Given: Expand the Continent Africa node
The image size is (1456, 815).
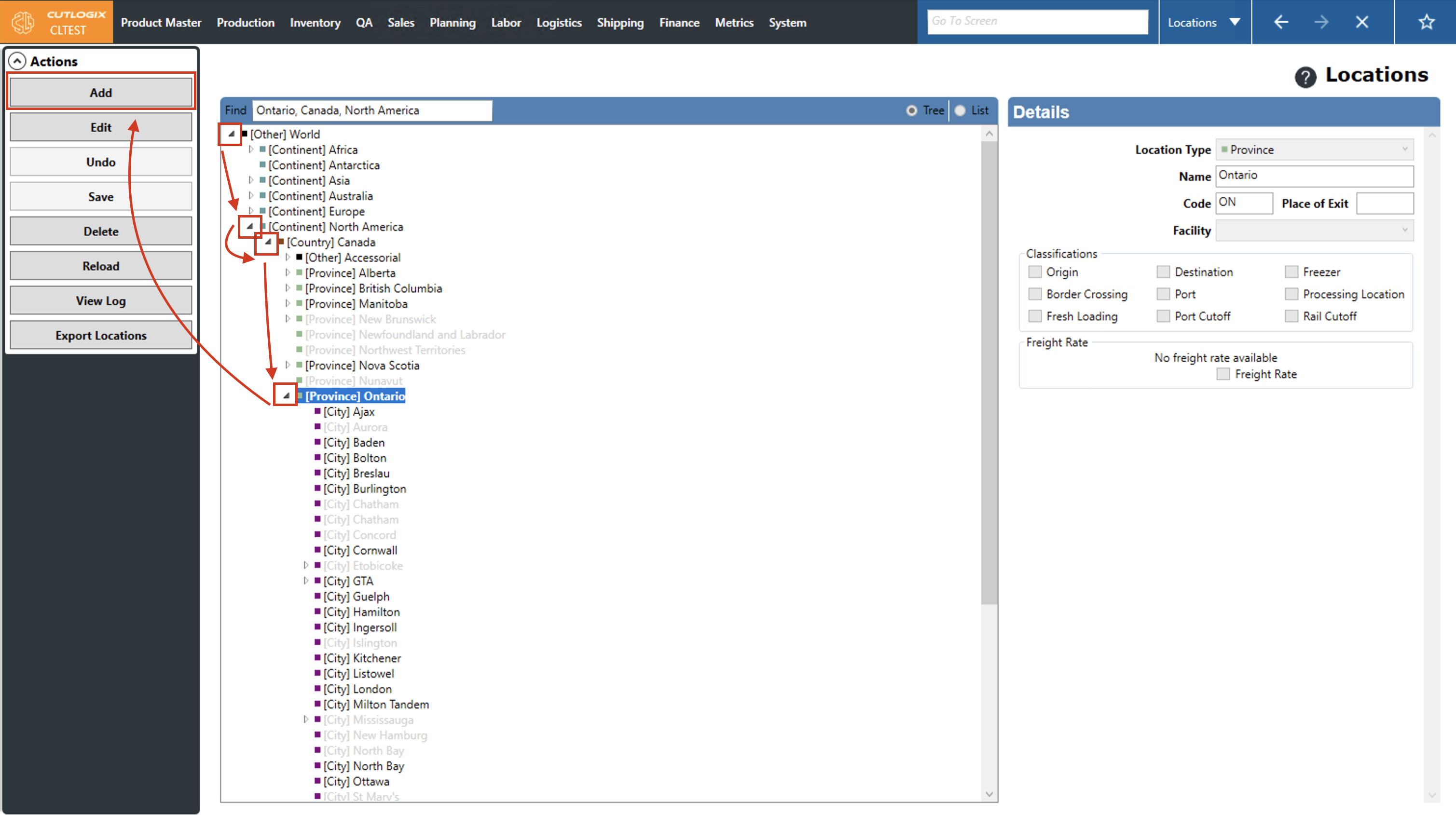Looking at the screenshot, I should click(x=251, y=150).
